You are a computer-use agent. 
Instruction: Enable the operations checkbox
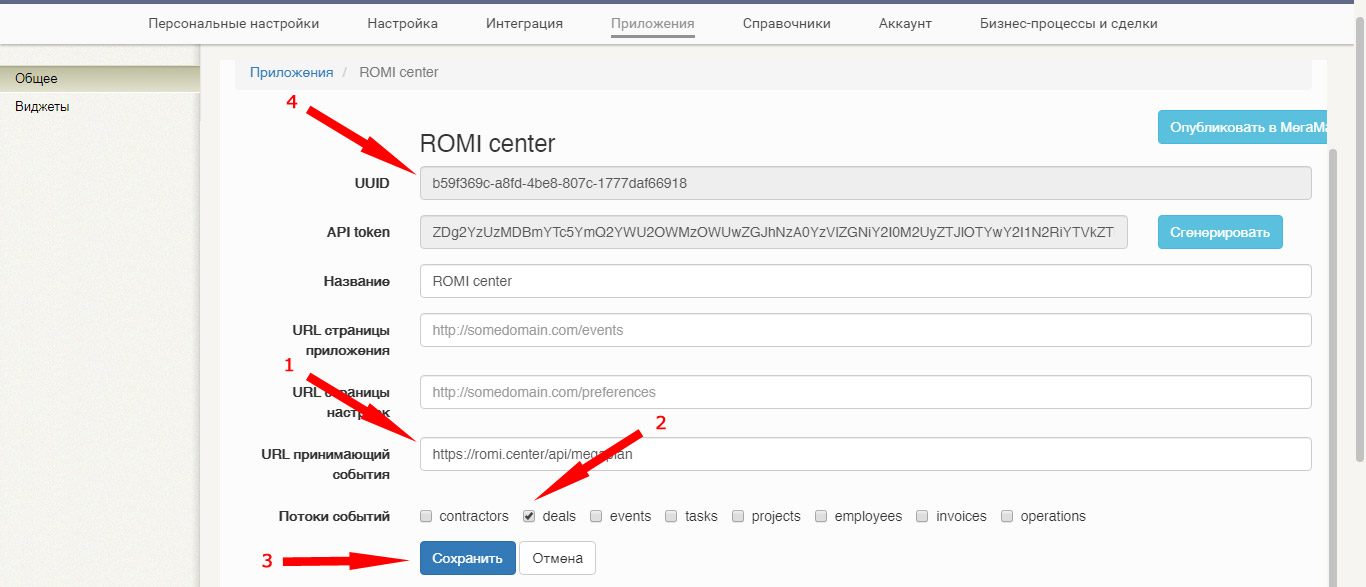click(x=1008, y=516)
